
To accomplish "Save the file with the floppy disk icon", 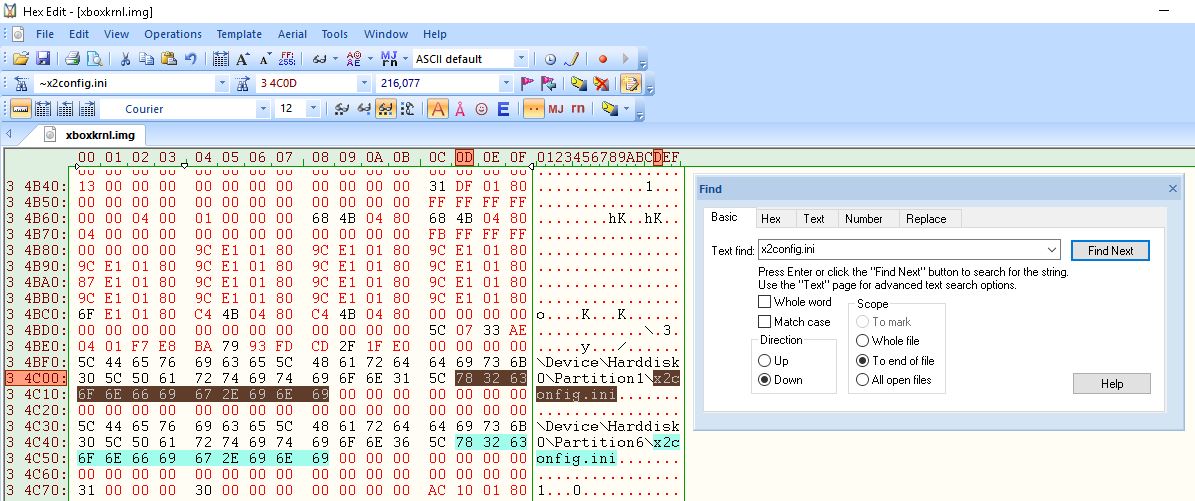I will pos(42,59).
